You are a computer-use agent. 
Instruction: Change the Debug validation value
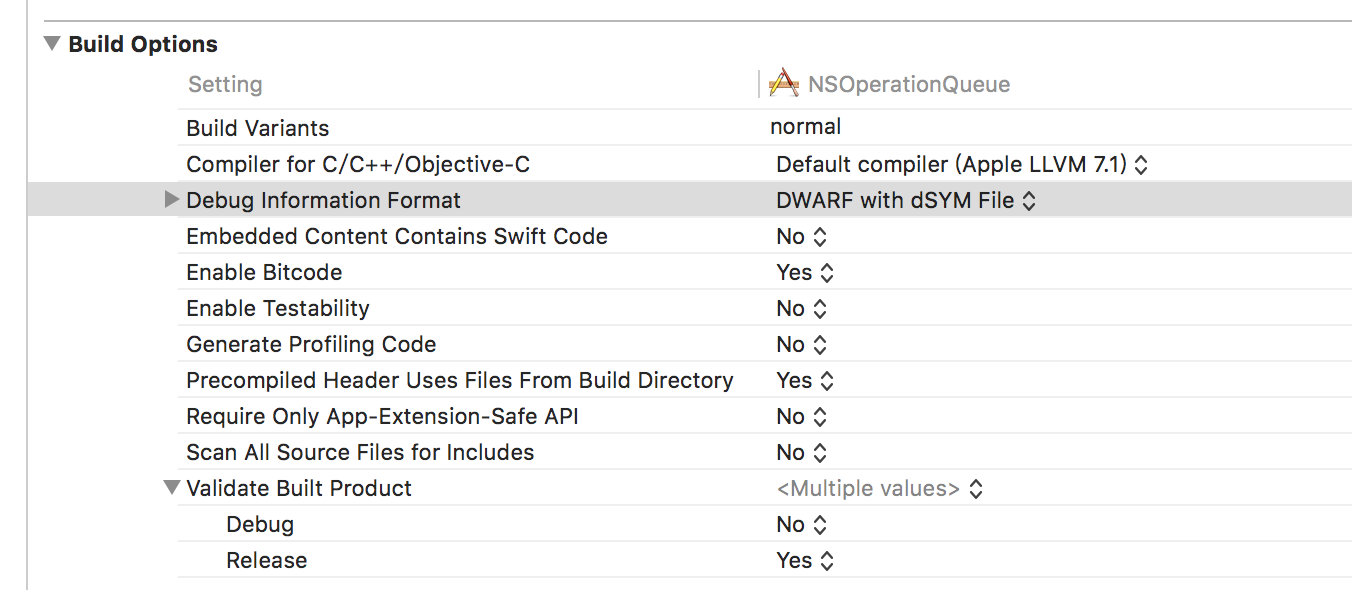coord(802,524)
